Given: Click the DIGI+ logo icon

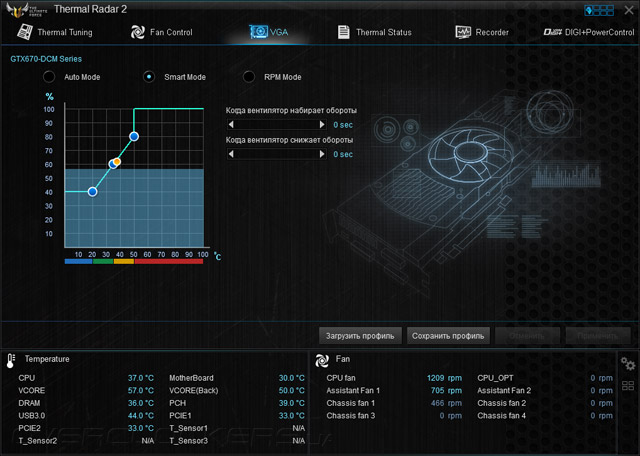Looking at the screenshot, I should click(x=553, y=32).
